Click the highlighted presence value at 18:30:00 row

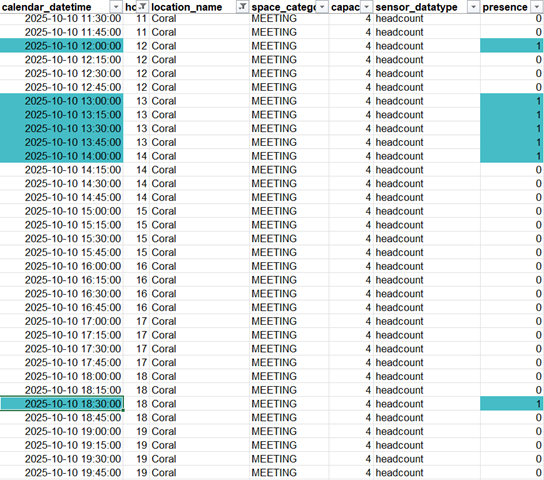(x=512, y=404)
